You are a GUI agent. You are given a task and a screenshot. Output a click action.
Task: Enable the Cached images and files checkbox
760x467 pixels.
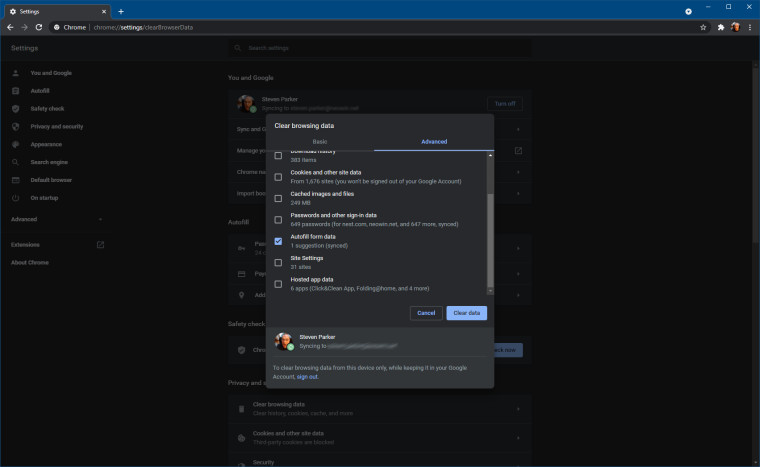click(x=278, y=198)
